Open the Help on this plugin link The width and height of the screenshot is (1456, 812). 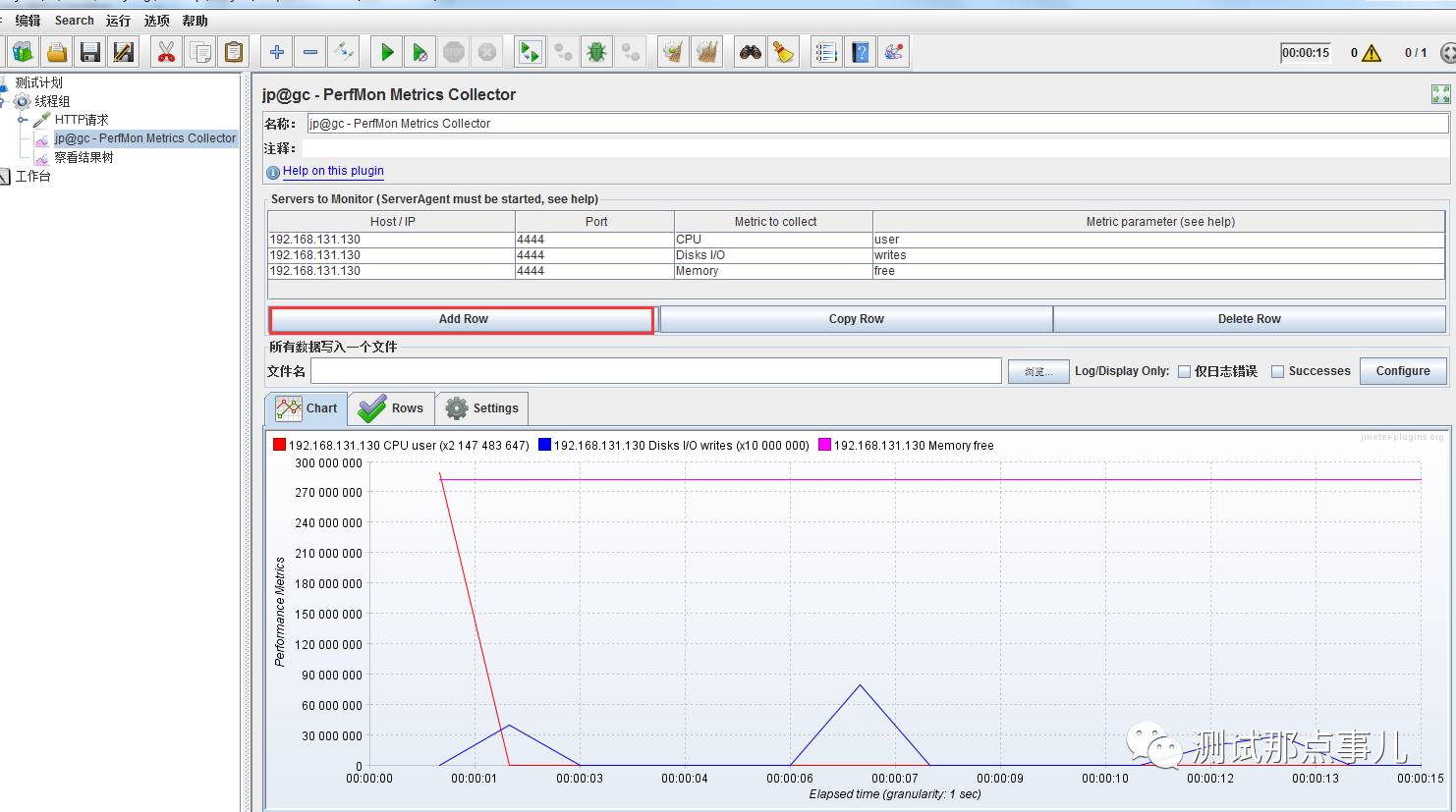[x=333, y=171]
